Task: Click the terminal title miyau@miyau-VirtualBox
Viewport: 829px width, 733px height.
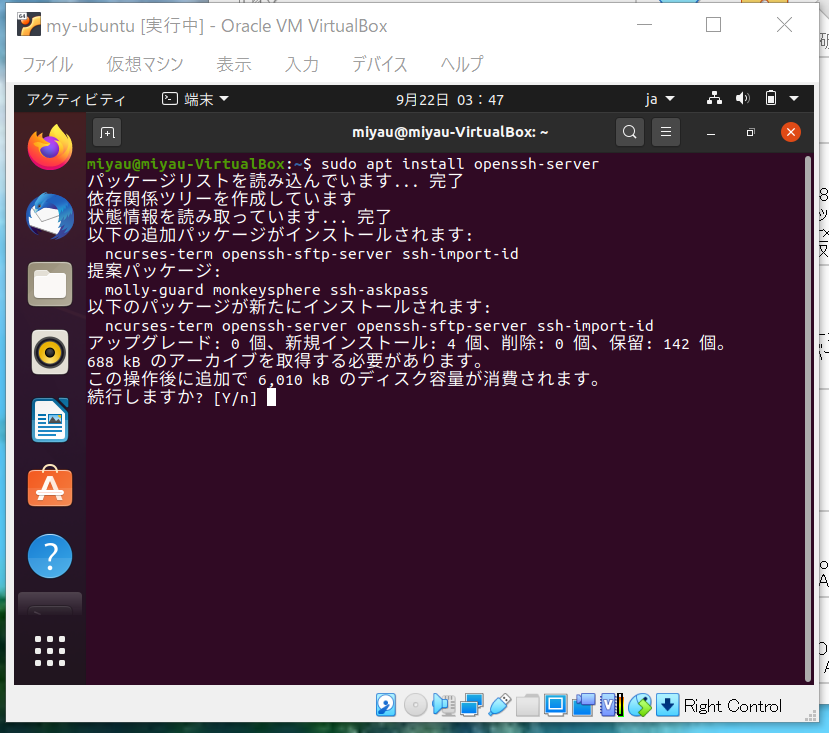Action: 450,132
